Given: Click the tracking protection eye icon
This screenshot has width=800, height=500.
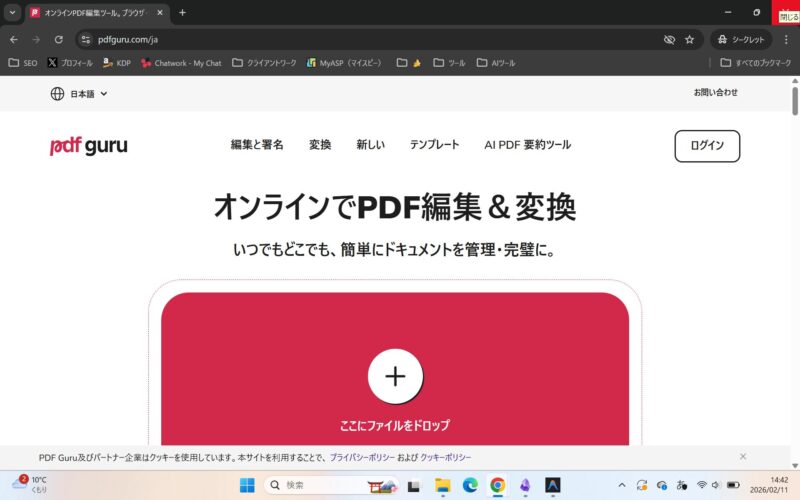Looking at the screenshot, I should pyautogui.click(x=669, y=39).
